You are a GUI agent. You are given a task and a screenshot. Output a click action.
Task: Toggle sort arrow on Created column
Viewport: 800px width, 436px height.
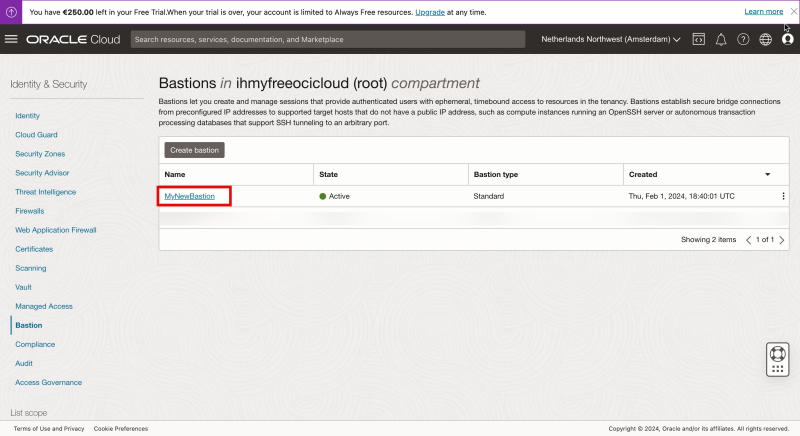point(767,175)
